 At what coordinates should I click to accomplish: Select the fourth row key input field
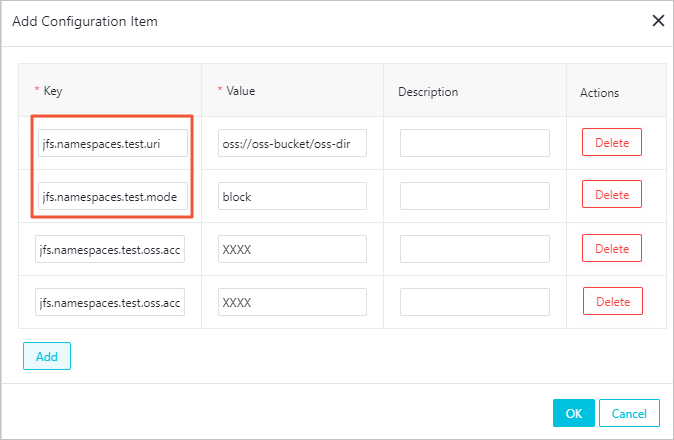[109, 301]
